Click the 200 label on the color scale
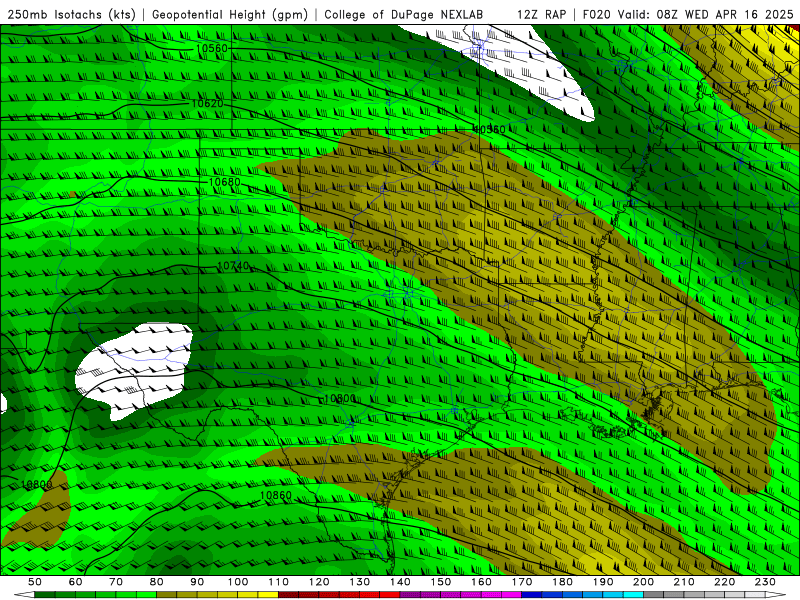 point(643,582)
